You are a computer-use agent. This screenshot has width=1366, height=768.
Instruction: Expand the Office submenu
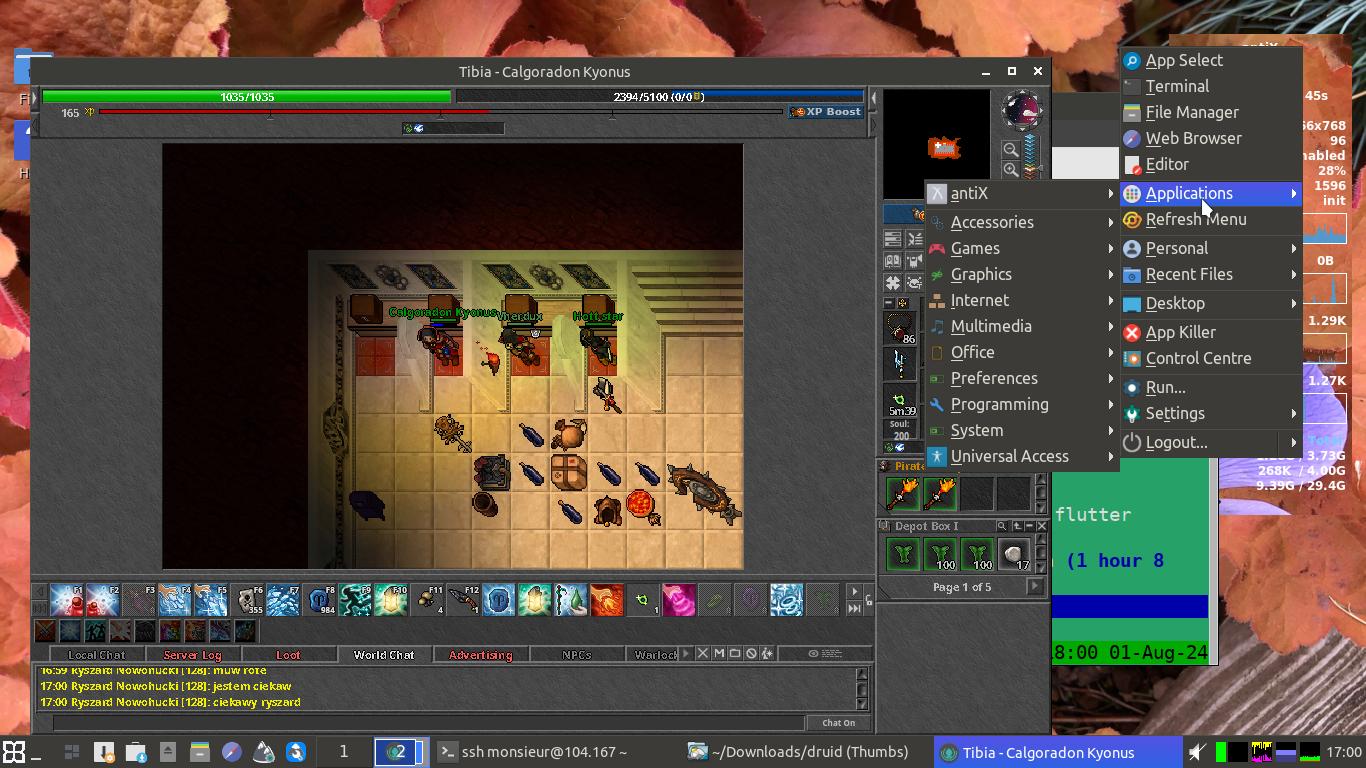coord(1021,352)
